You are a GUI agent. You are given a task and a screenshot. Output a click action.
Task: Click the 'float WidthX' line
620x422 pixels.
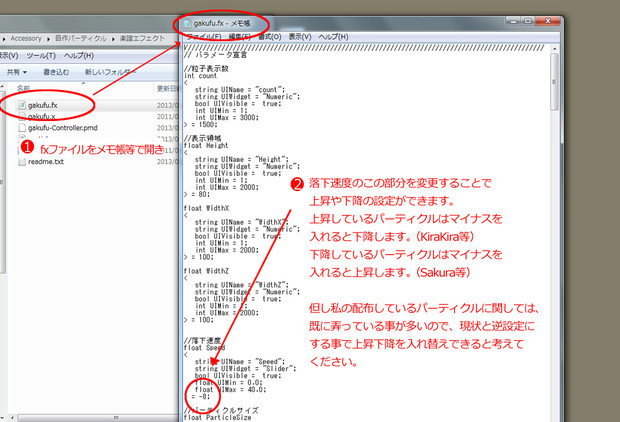coord(206,208)
